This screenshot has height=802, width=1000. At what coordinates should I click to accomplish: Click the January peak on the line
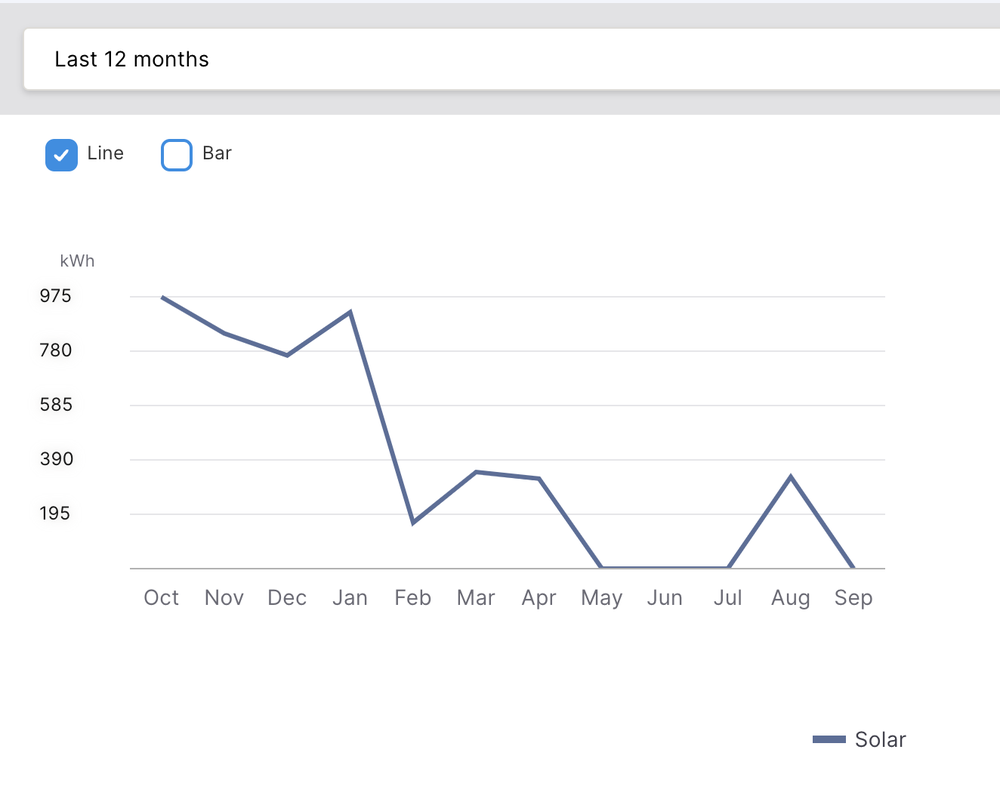(350, 312)
